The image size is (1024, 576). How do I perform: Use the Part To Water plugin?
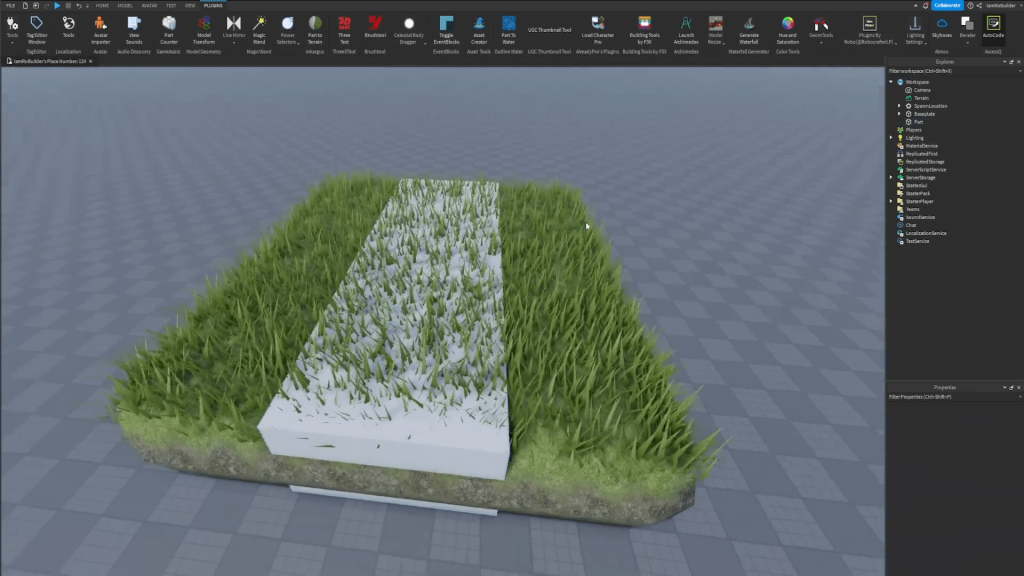click(x=509, y=30)
